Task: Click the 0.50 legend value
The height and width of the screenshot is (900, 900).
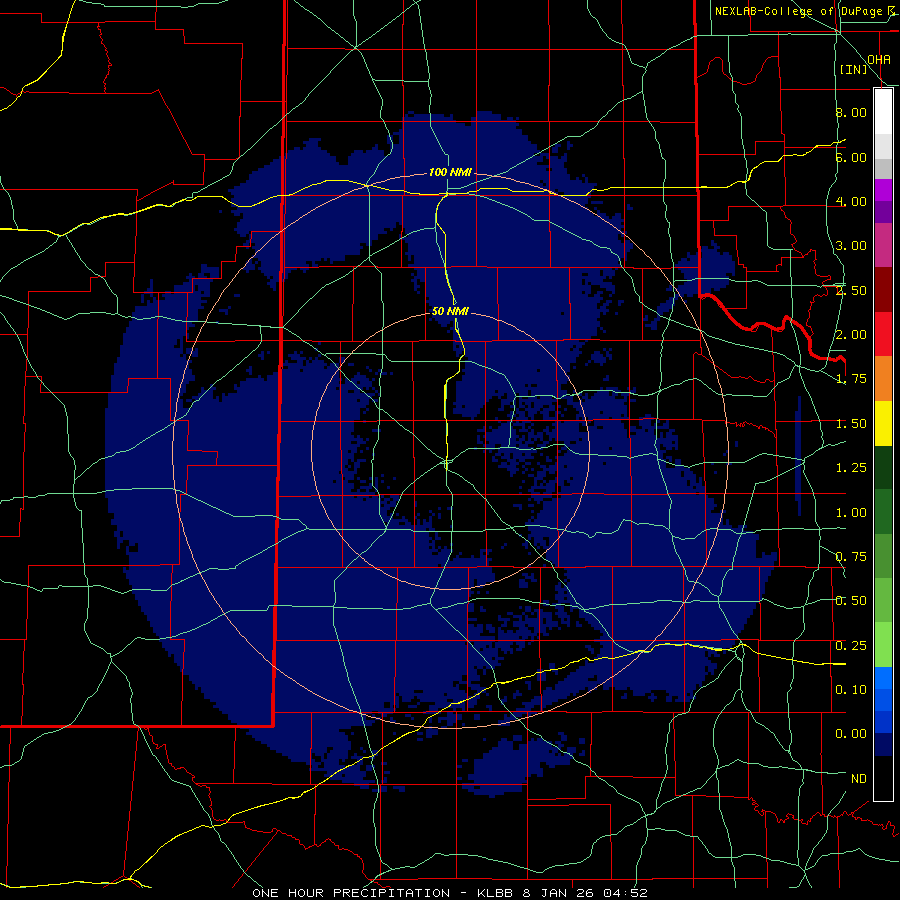Action: click(851, 601)
